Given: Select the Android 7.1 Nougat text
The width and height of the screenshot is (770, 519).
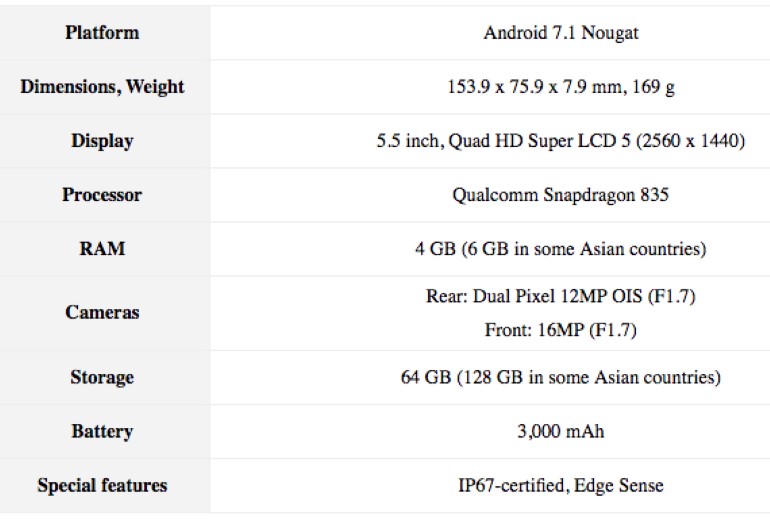Looking at the screenshot, I should pyautogui.click(x=560, y=33).
